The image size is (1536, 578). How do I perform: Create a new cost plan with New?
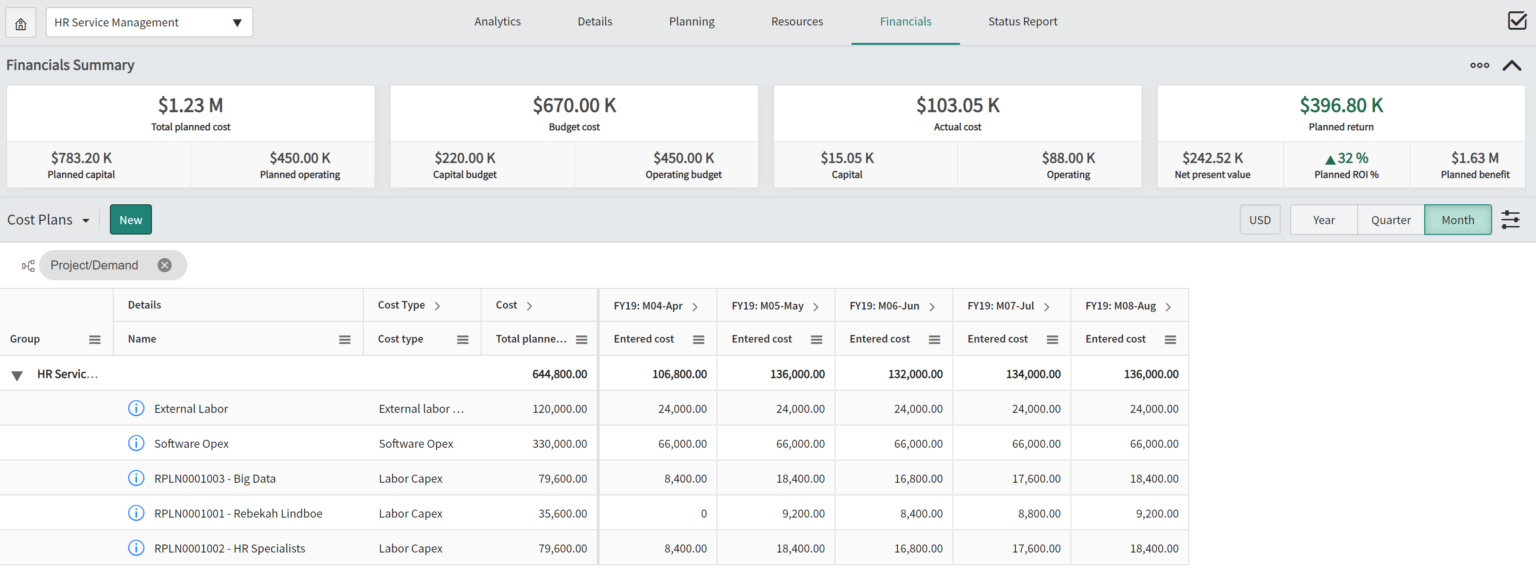pos(130,219)
